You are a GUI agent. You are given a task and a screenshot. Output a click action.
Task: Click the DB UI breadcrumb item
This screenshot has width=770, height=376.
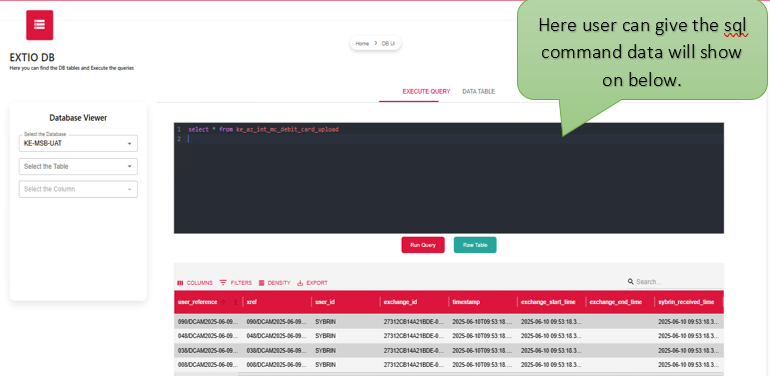coord(388,44)
